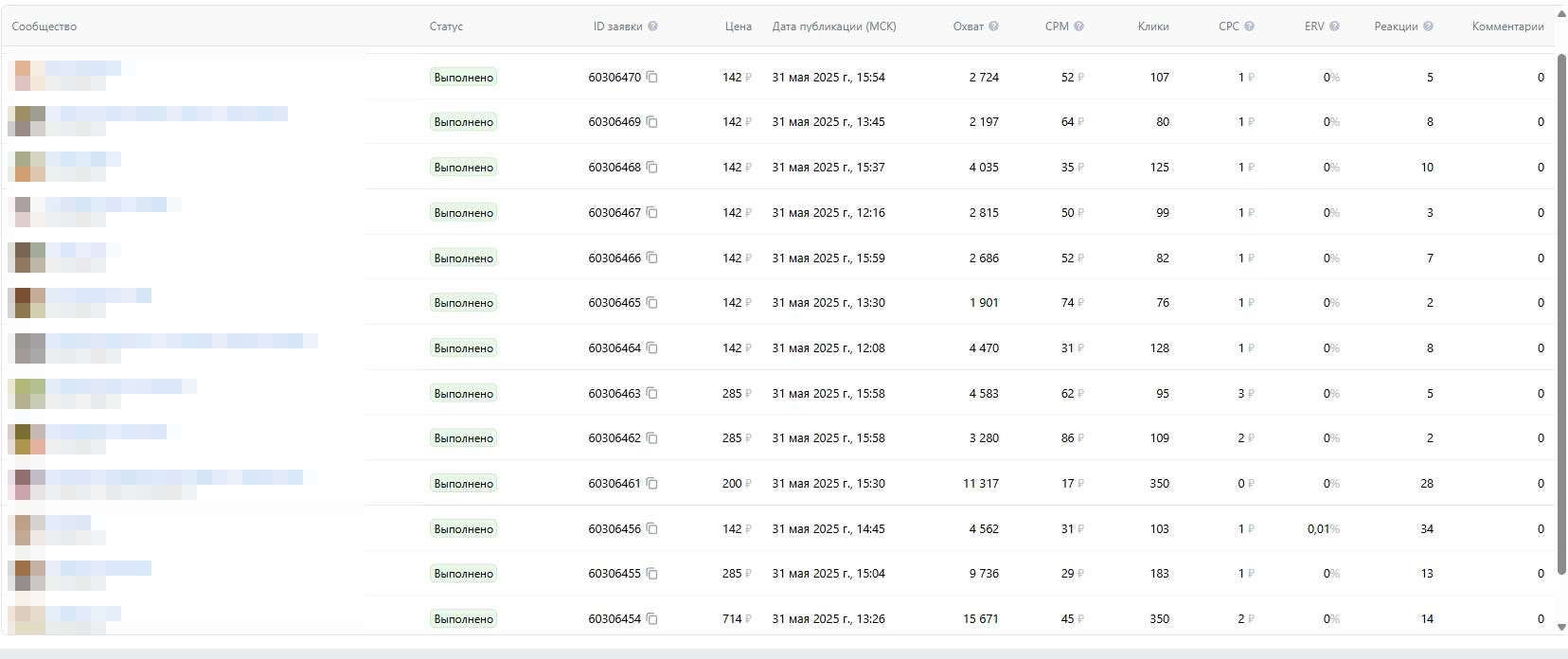The image size is (1568, 659).
Task: Click the Цена column header
Action: coord(738,27)
